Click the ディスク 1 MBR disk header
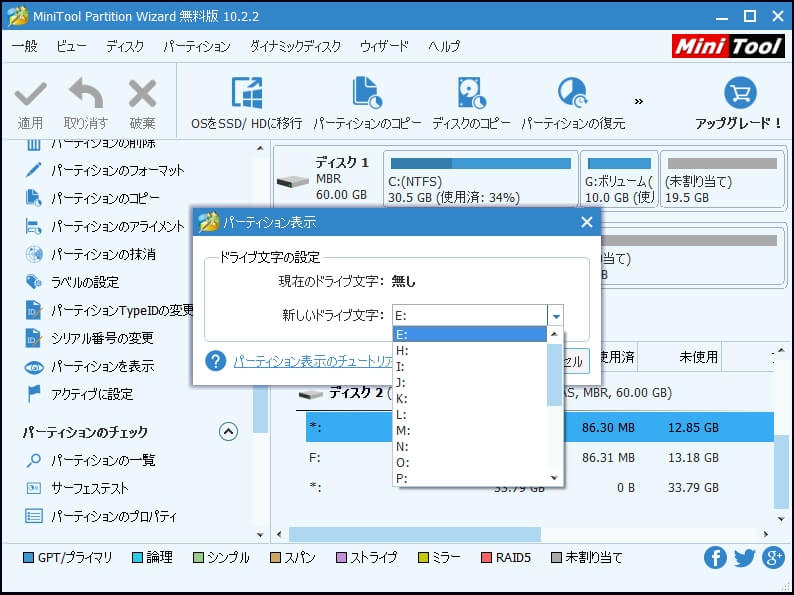This screenshot has height=595, width=794. pos(327,178)
